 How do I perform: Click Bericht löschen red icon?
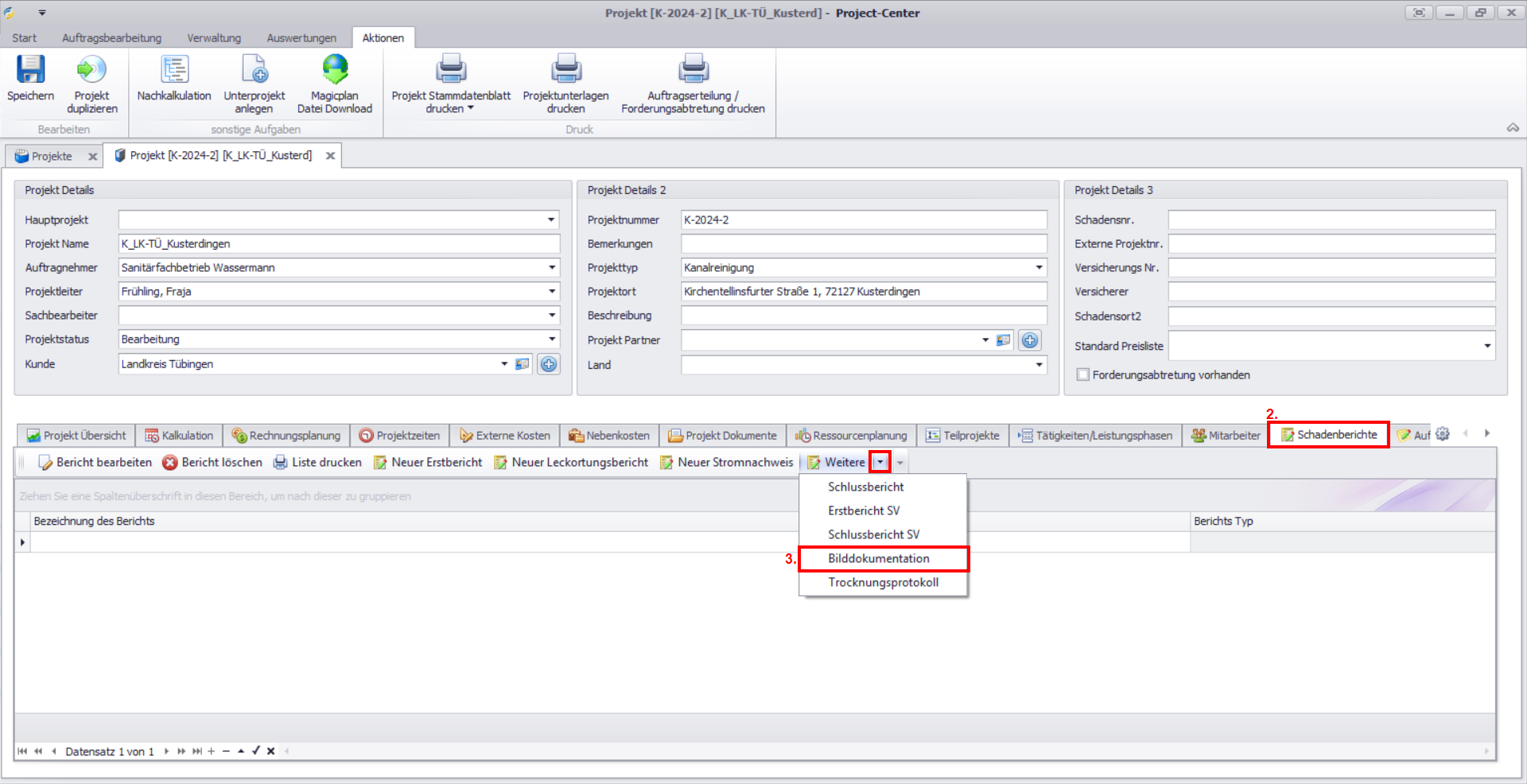170,463
